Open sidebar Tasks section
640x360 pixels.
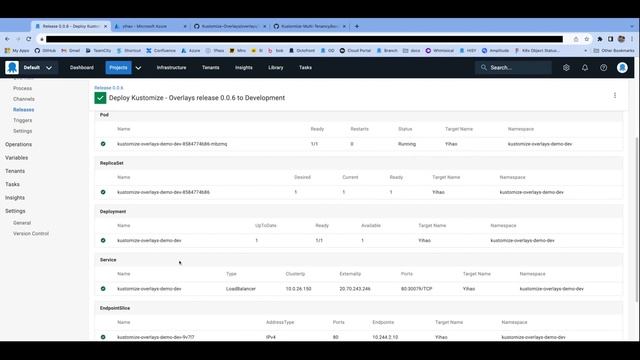click(12, 184)
